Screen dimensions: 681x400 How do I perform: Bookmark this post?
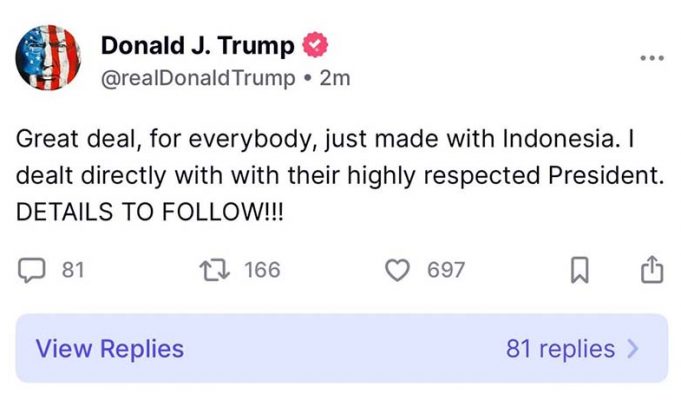pyautogui.click(x=583, y=270)
